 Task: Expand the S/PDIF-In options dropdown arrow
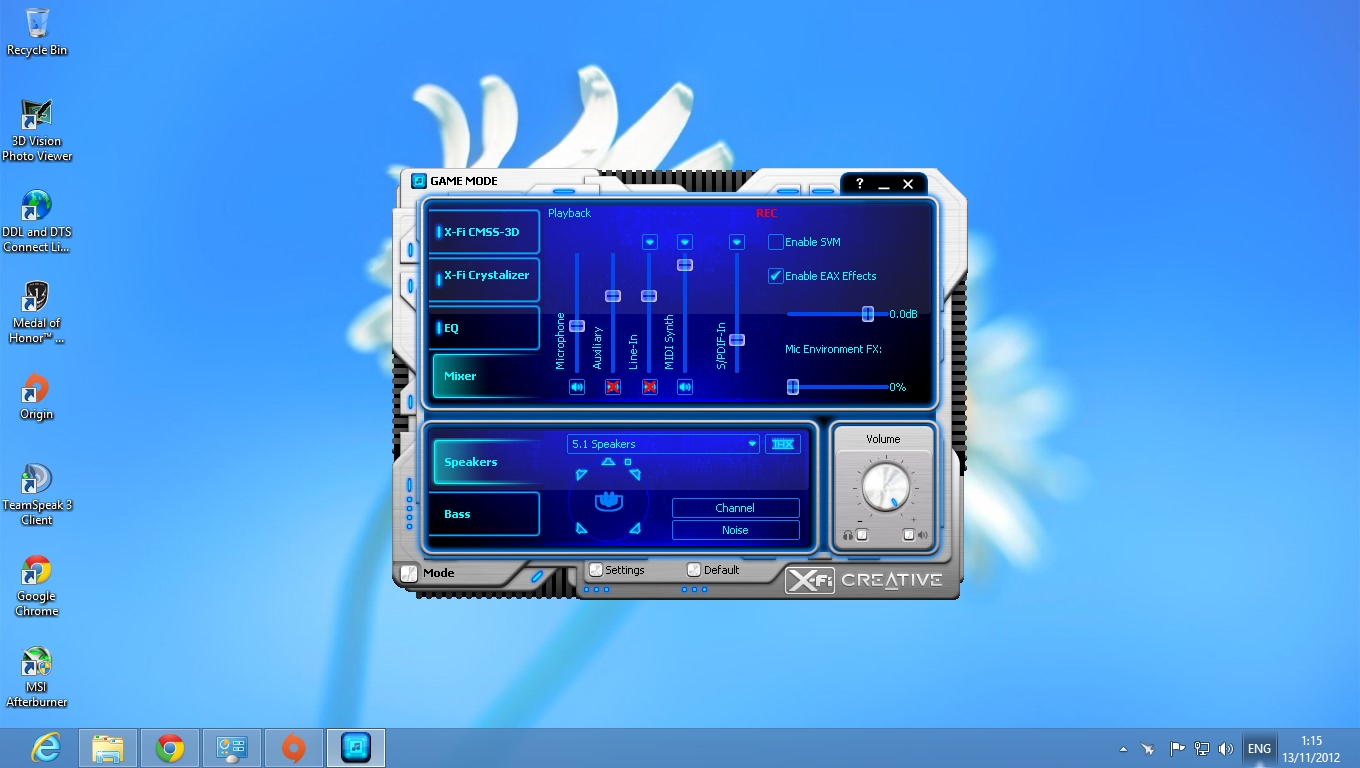pos(737,242)
